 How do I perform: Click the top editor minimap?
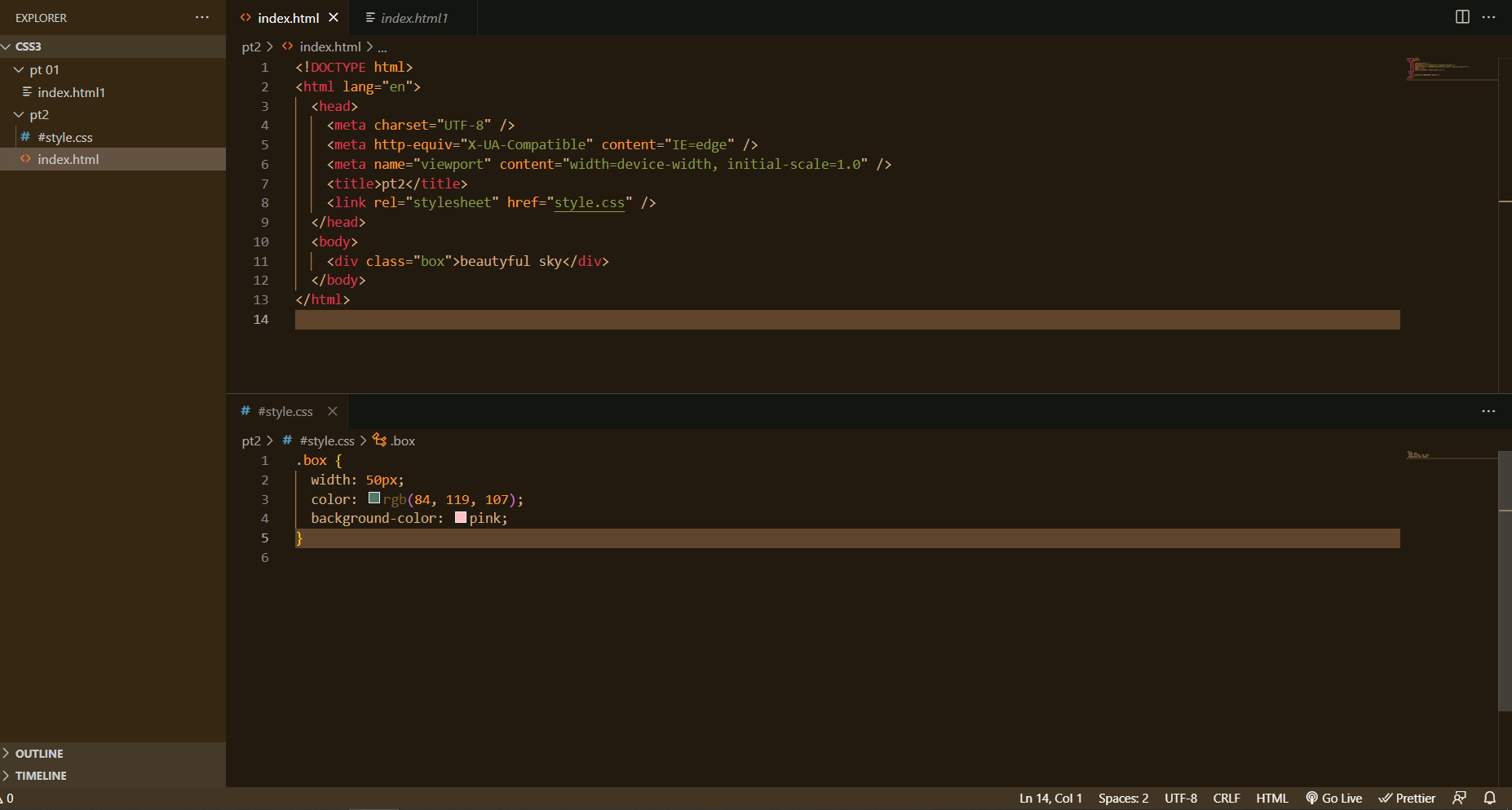click(1452, 69)
